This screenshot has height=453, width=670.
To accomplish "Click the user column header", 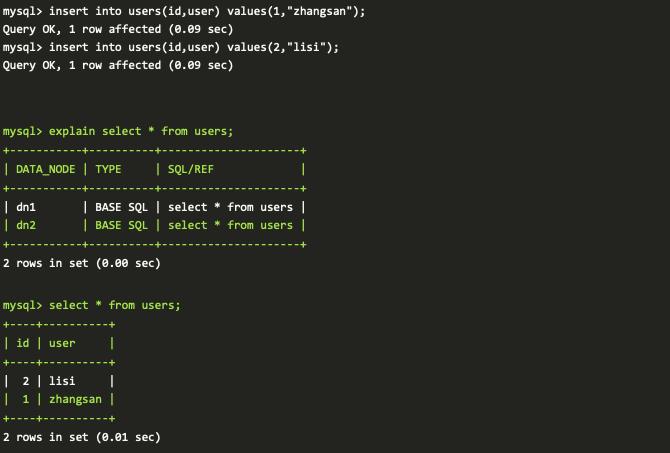I will pos(62,343).
